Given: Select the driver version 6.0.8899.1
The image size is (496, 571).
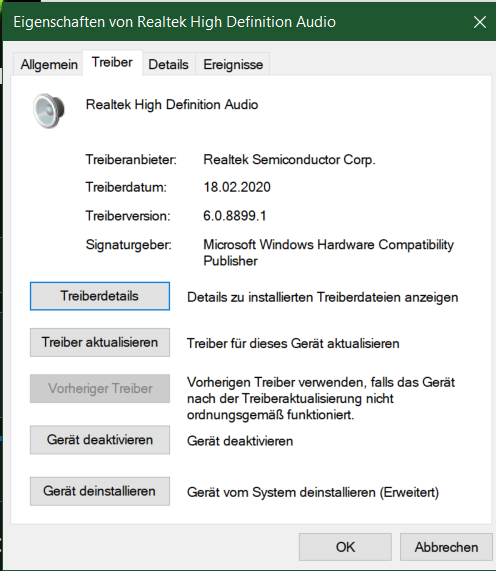Looking at the screenshot, I should click(235, 216).
